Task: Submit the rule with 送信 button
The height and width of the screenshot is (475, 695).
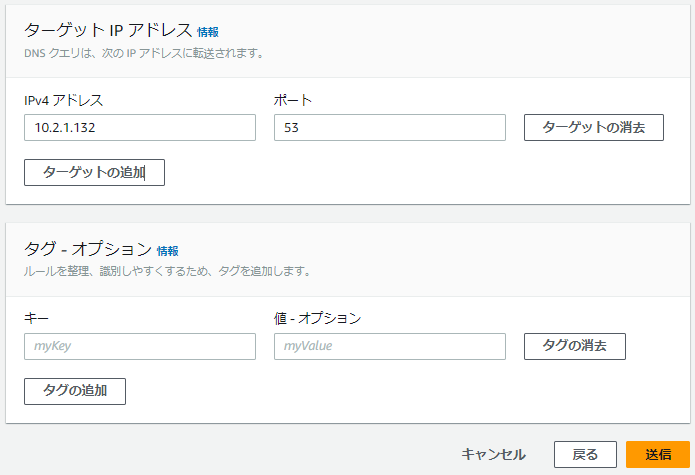Action: [658, 455]
